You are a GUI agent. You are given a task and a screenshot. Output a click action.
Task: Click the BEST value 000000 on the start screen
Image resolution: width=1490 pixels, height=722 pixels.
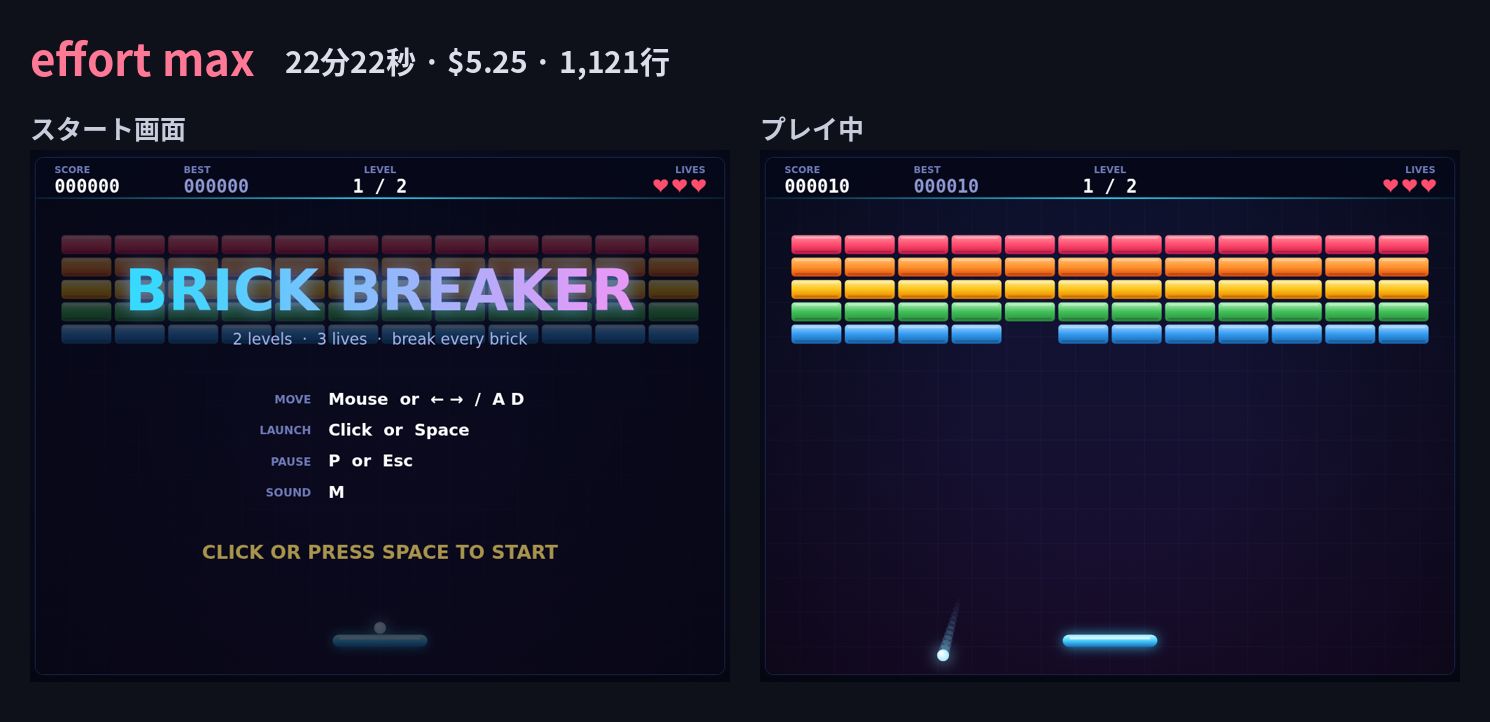click(216, 186)
